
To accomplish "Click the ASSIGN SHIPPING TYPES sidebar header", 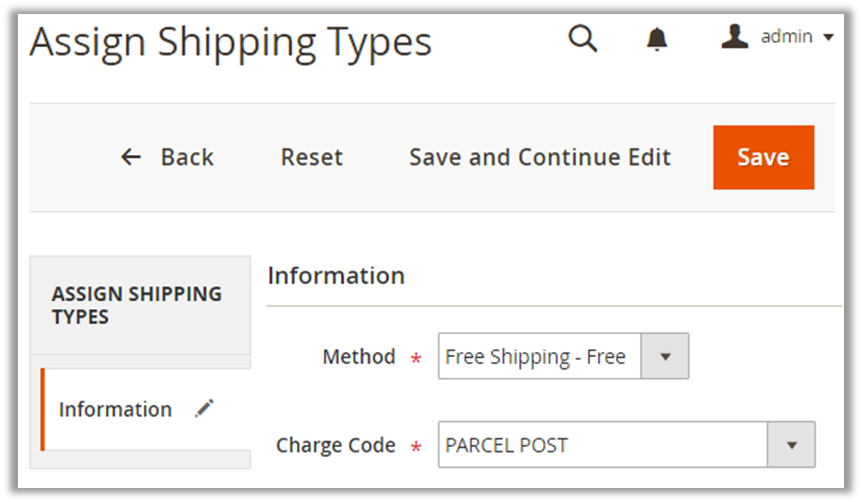I will click(x=137, y=305).
